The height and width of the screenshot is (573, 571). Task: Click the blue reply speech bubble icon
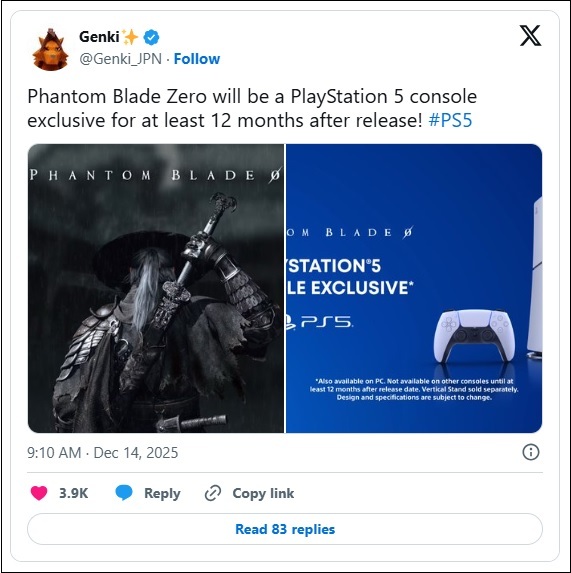[x=124, y=493]
